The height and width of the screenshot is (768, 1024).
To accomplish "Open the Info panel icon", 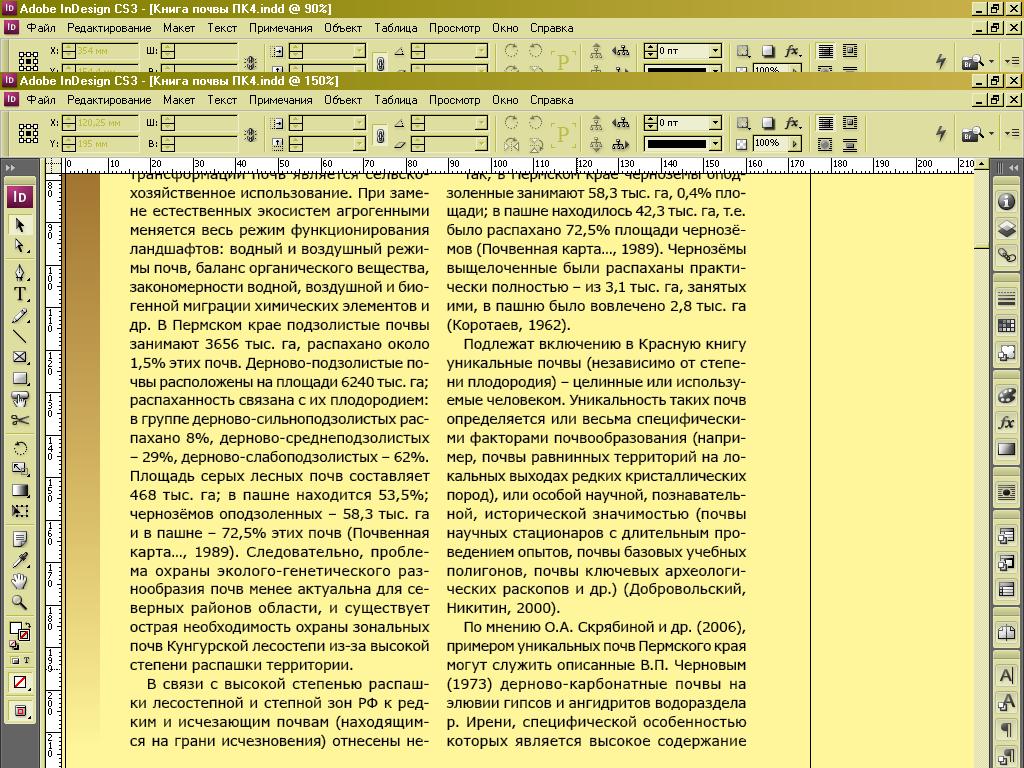I will pos(1006,201).
